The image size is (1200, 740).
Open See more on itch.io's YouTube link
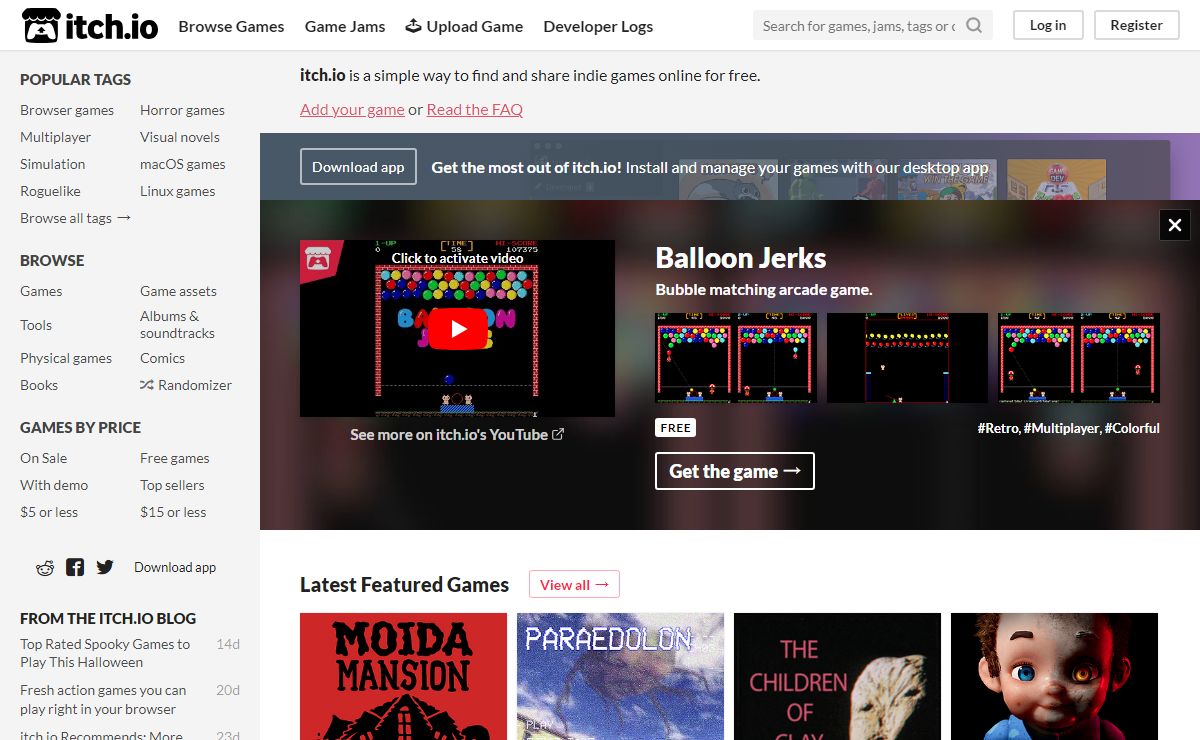tap(457, 434)
